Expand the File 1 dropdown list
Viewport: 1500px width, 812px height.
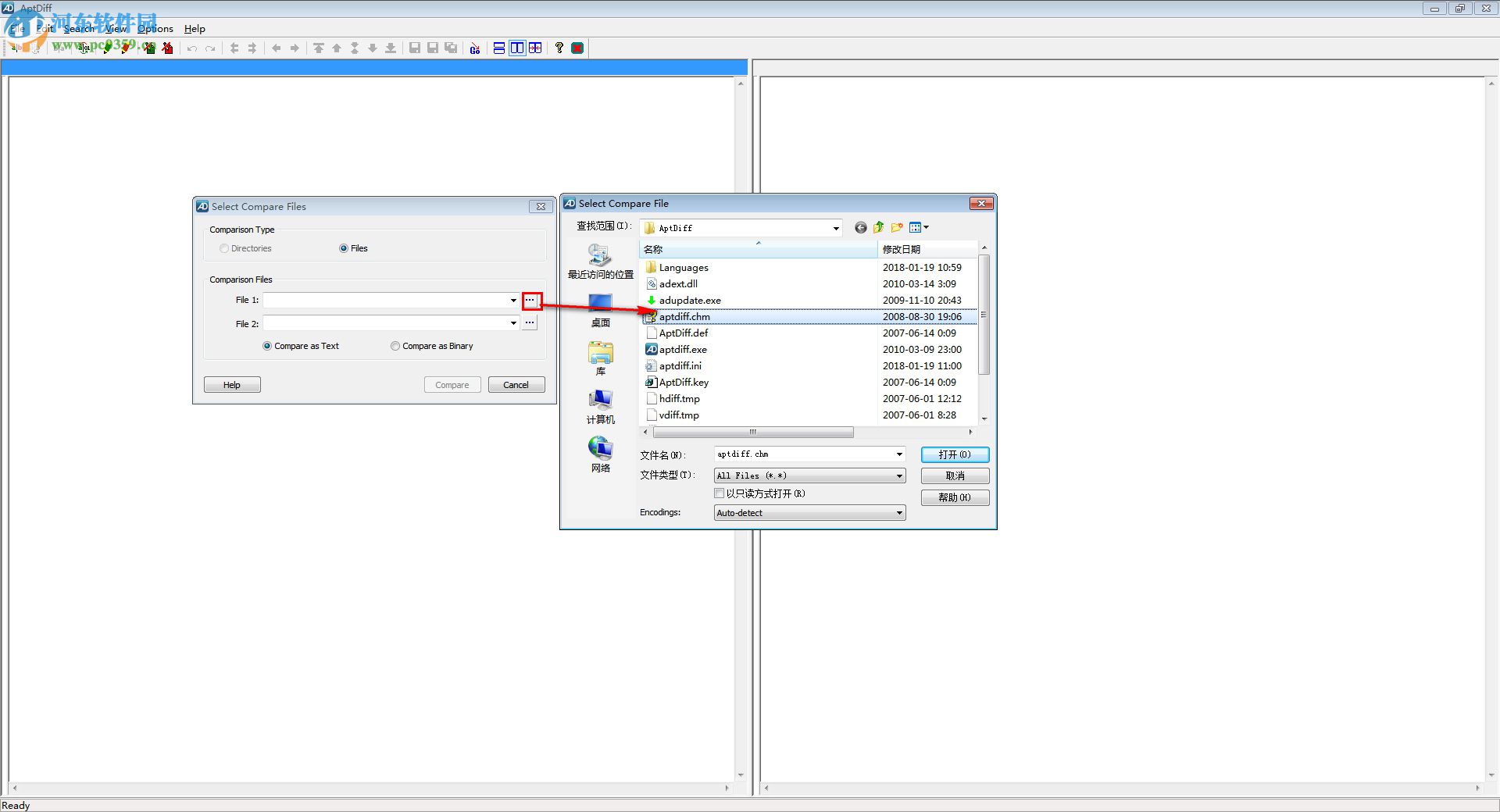[x=513, y=301]
